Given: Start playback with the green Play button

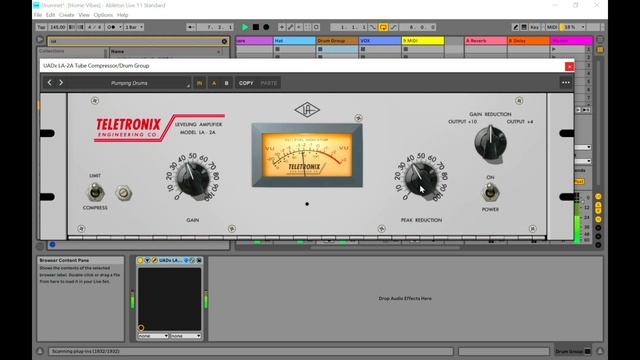Looking at the screenshot, I should [244, 27].
